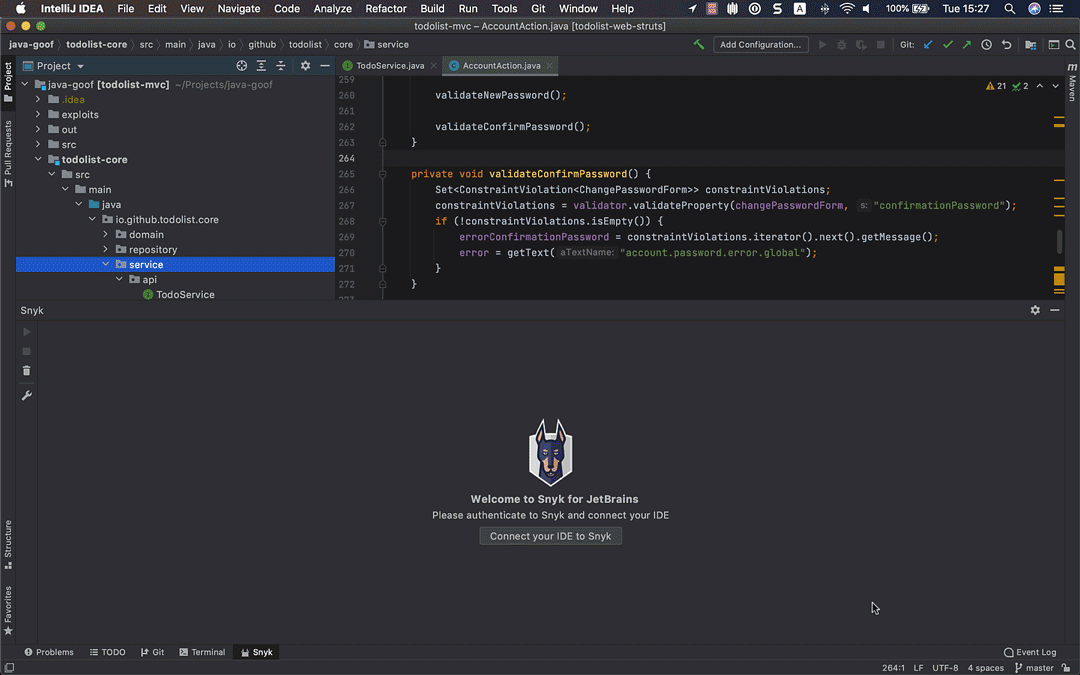The width and height of the screenshot is (1080, 675).
Task: Click Select Opened File target icon
Action: coord(241,65)
